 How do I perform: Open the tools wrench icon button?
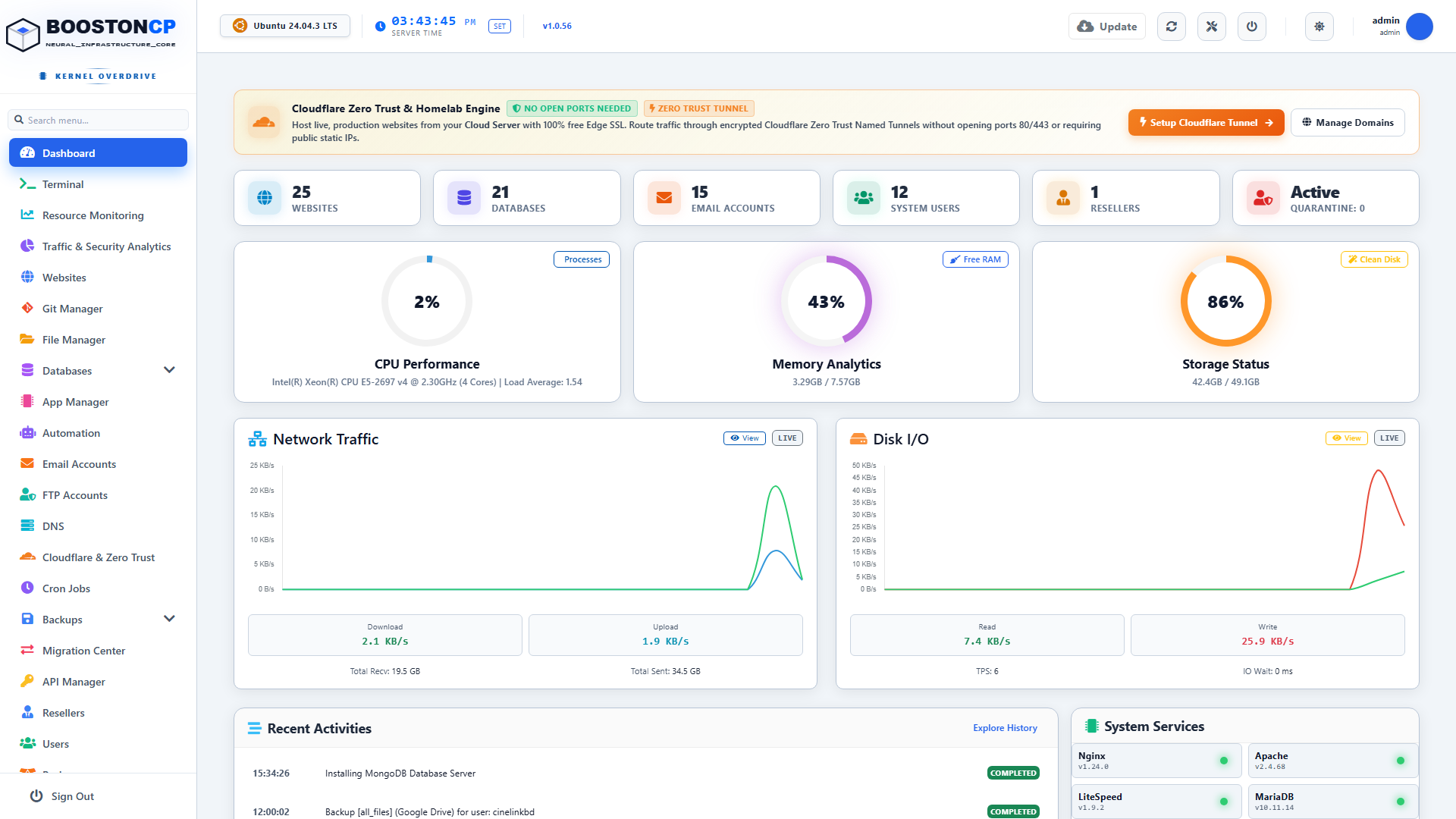click(1212, 27)
